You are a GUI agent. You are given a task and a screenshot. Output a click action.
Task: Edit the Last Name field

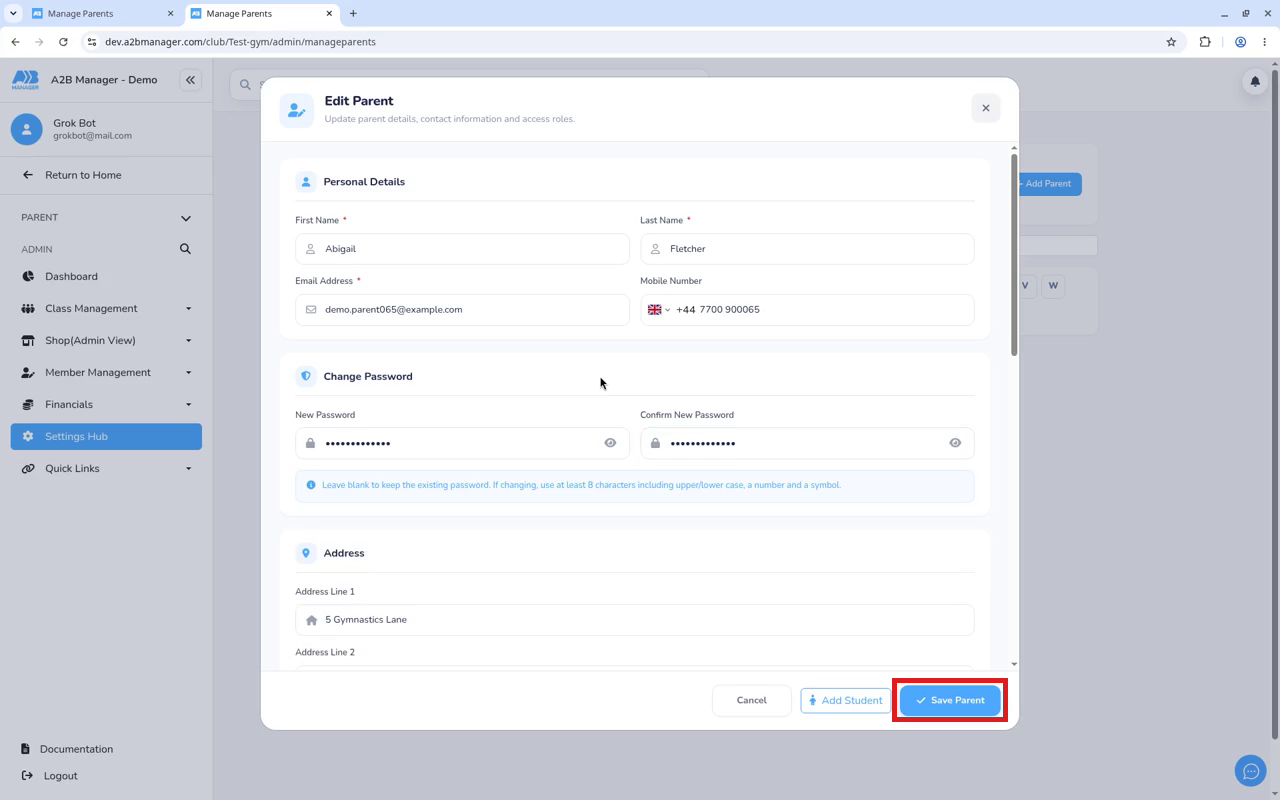(x=807, y=249)
